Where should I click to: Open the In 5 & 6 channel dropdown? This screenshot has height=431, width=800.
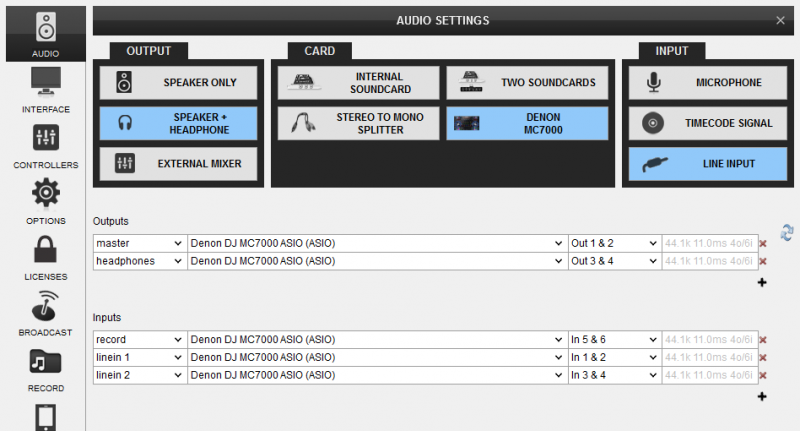click(615, 340)
